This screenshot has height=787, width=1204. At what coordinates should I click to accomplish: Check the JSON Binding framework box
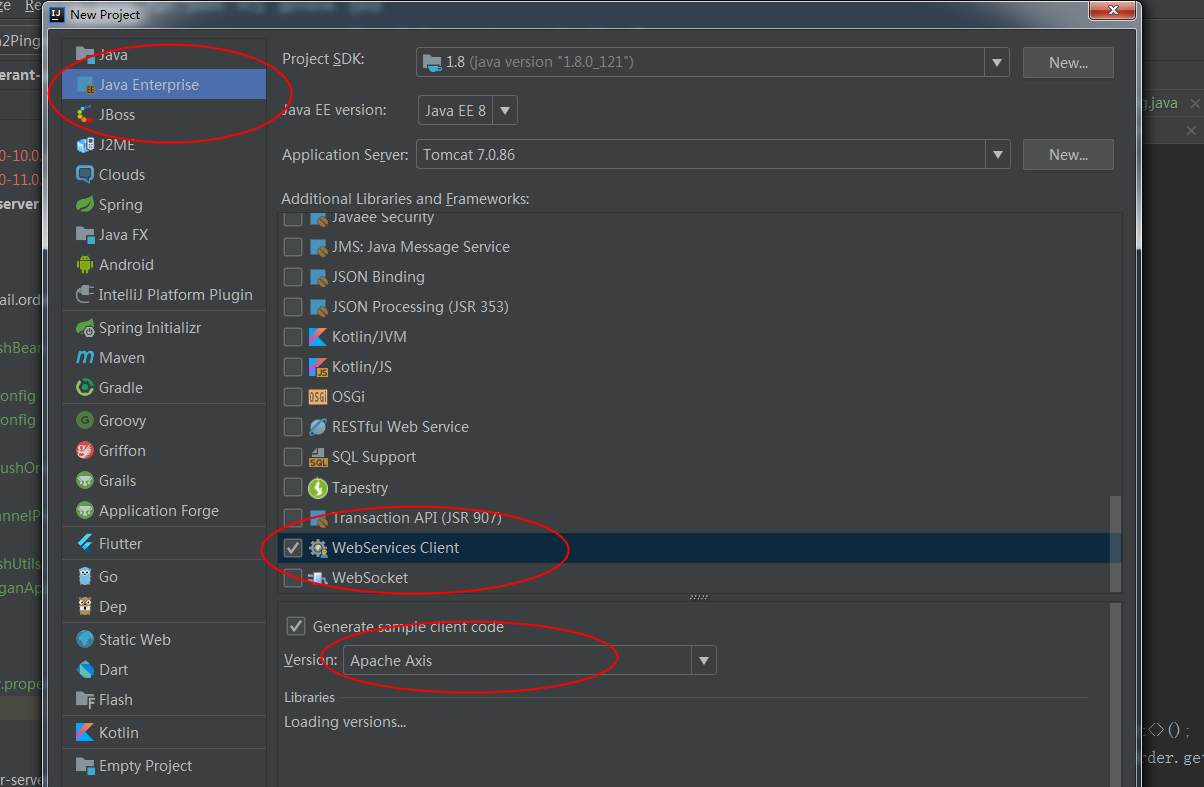pos(293,277)
